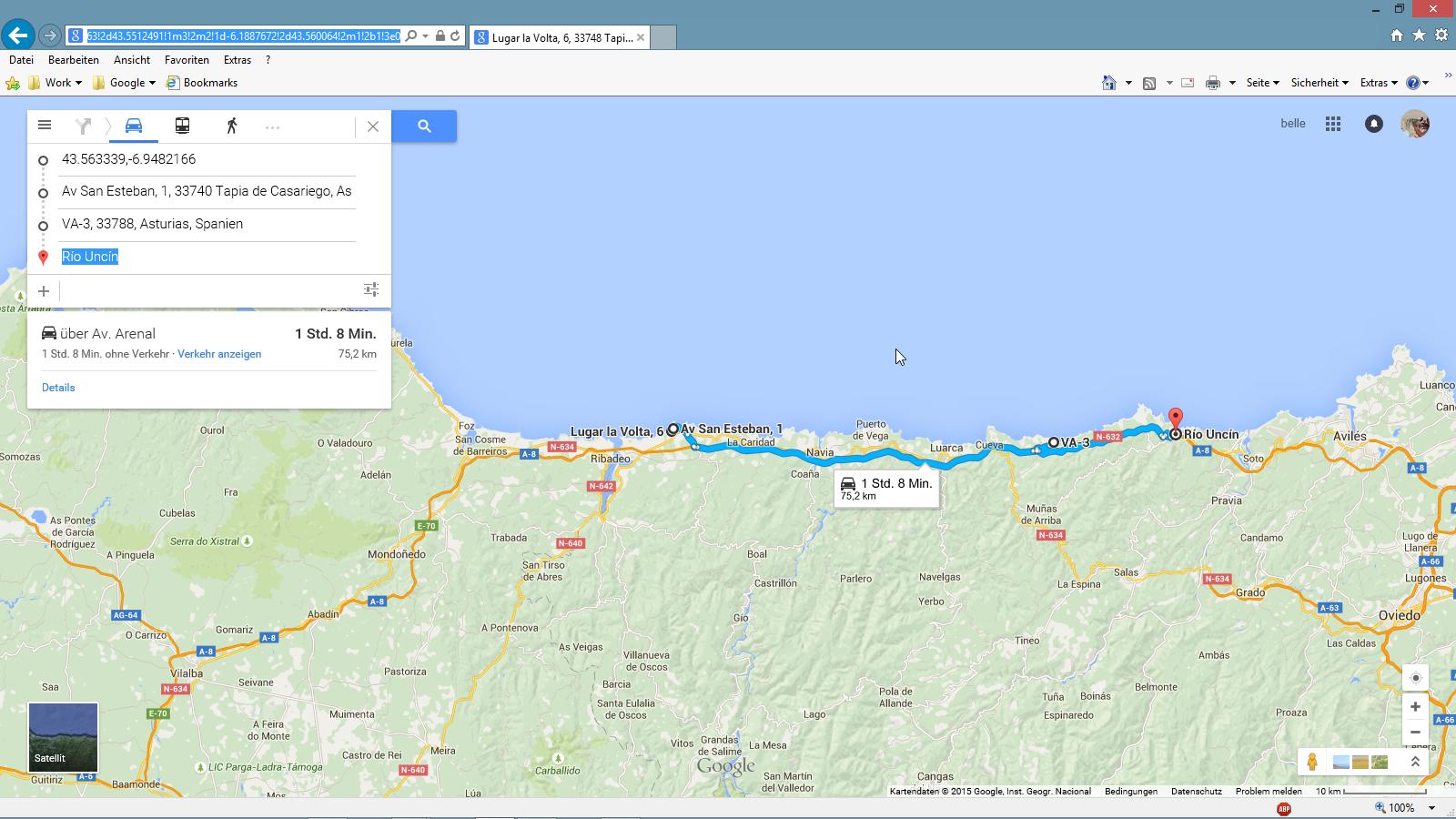Image resolution: width=1456 pixels, height=819 pixels.
Task: Center map on my location
Action: coord(1415,678)
